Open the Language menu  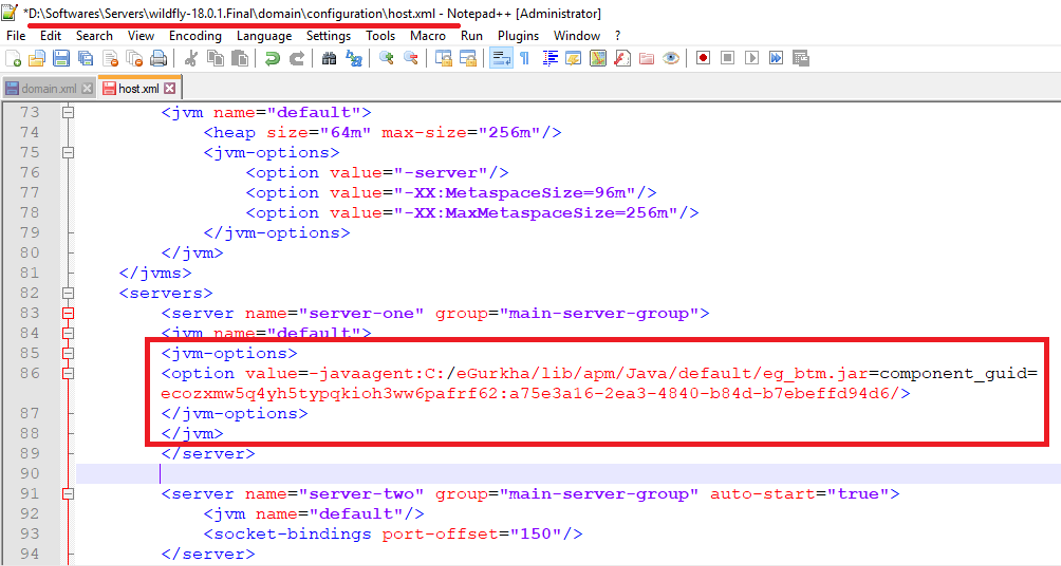[264, 36]
